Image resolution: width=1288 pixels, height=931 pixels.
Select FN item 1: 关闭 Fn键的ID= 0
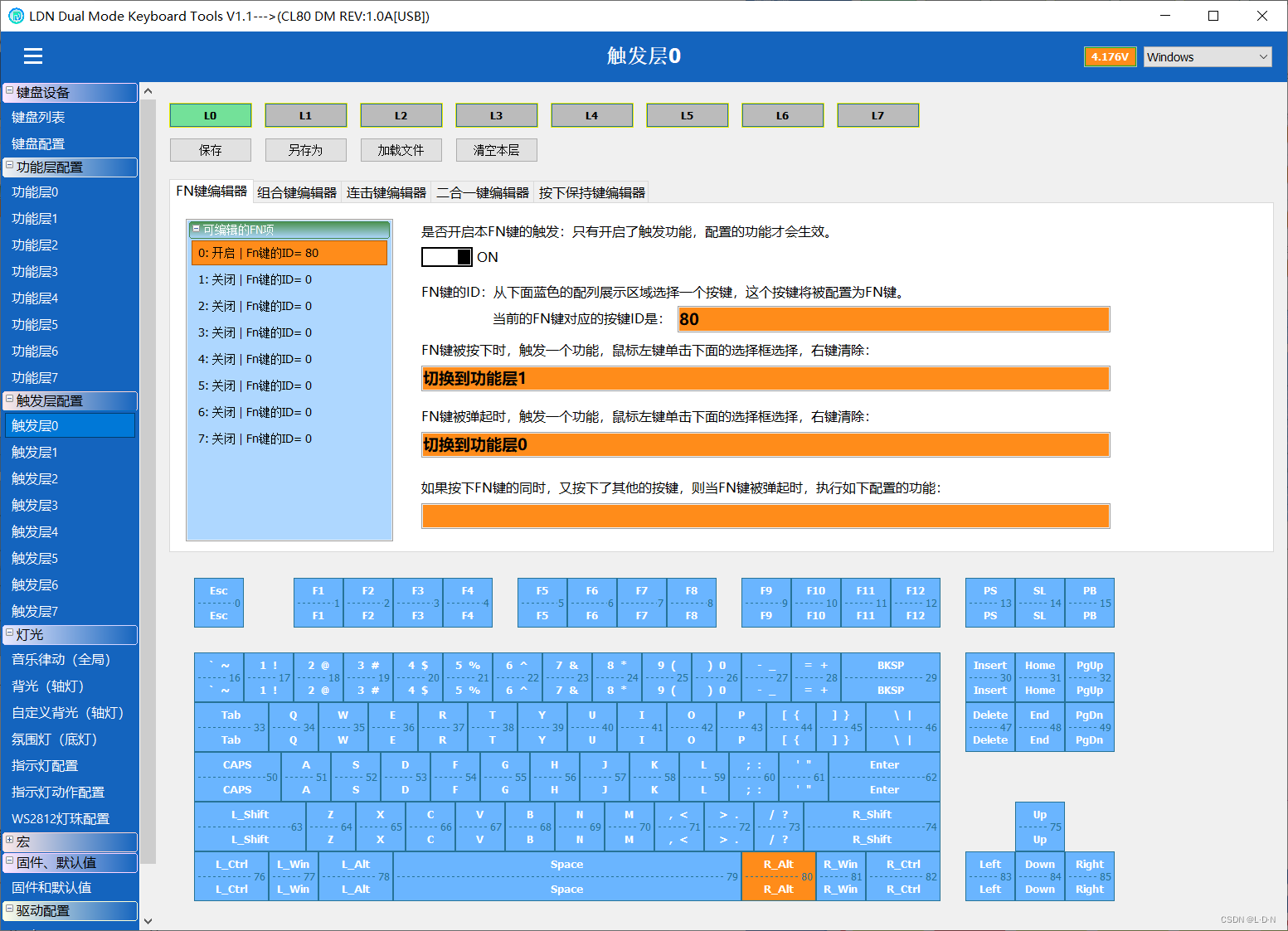point(289,279)
